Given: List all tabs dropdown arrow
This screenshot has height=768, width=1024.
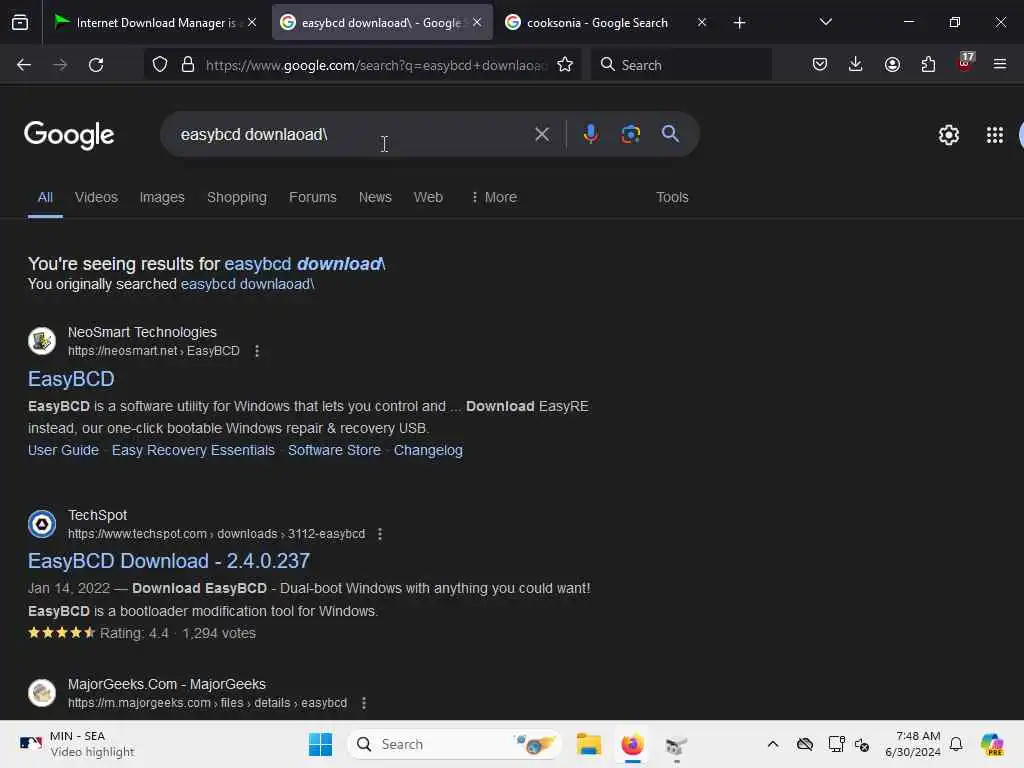Looking at the screenshot, I should click(x=825, y=22).
